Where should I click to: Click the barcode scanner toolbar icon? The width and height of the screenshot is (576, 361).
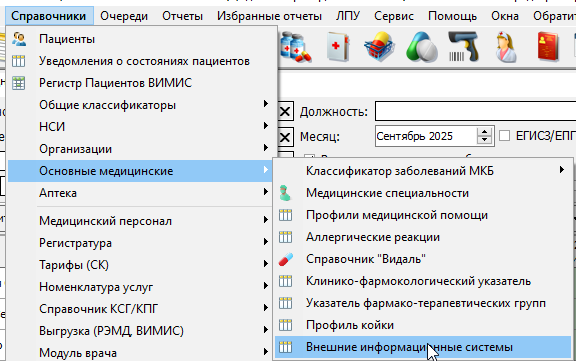(x=463, y=47)
